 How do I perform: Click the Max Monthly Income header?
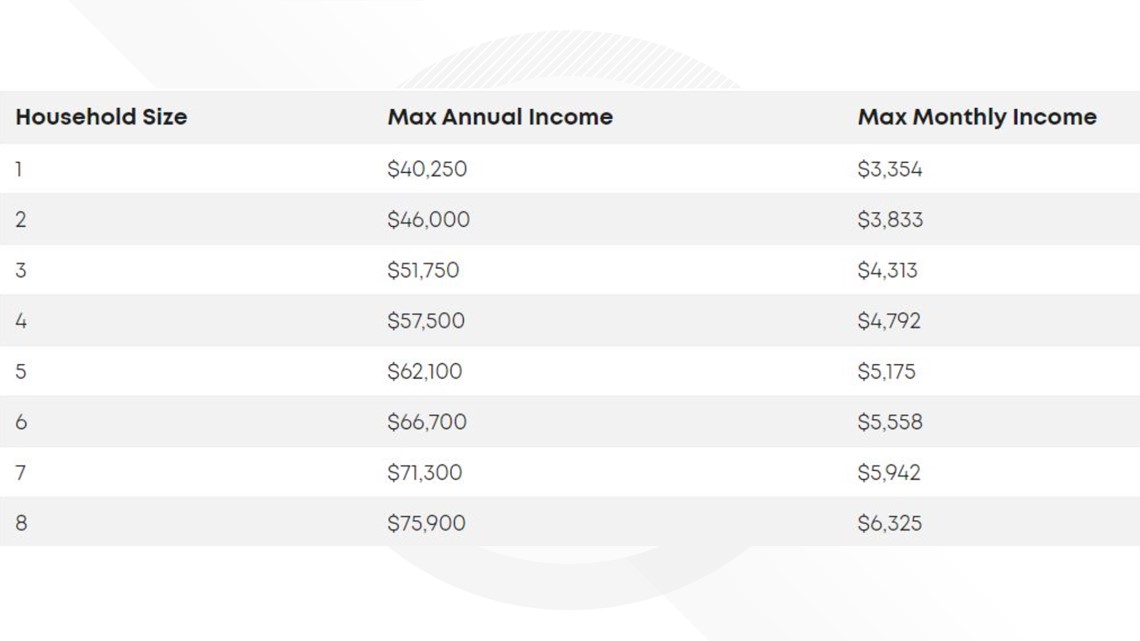tap(977, 117)
